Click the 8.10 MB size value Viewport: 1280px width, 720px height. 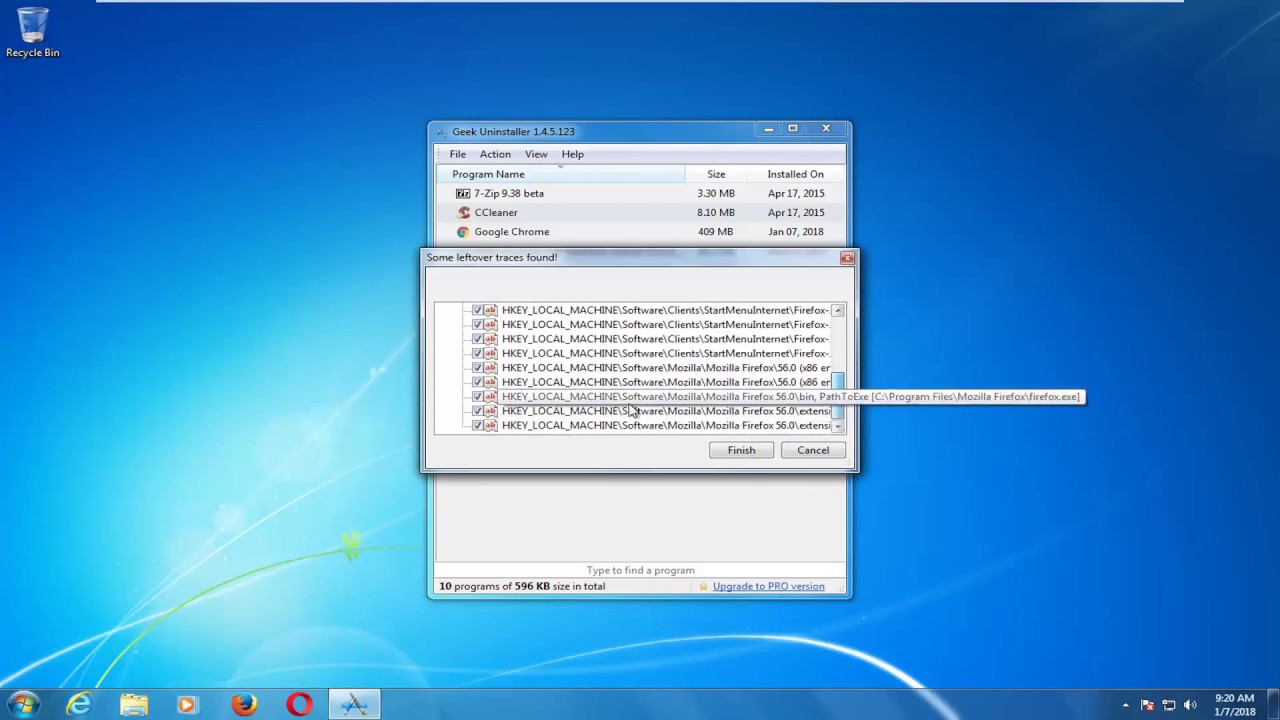click(x=716, y=212)
